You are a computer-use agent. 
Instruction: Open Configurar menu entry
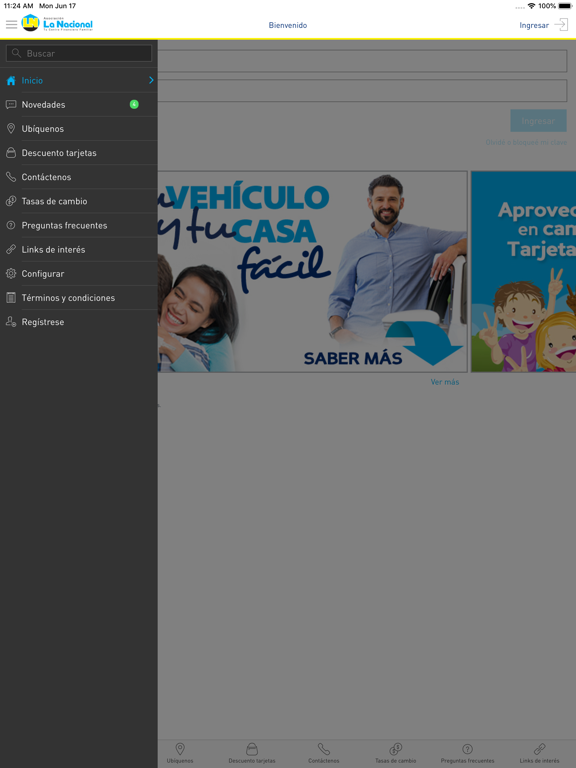click(x=78, y=273)
